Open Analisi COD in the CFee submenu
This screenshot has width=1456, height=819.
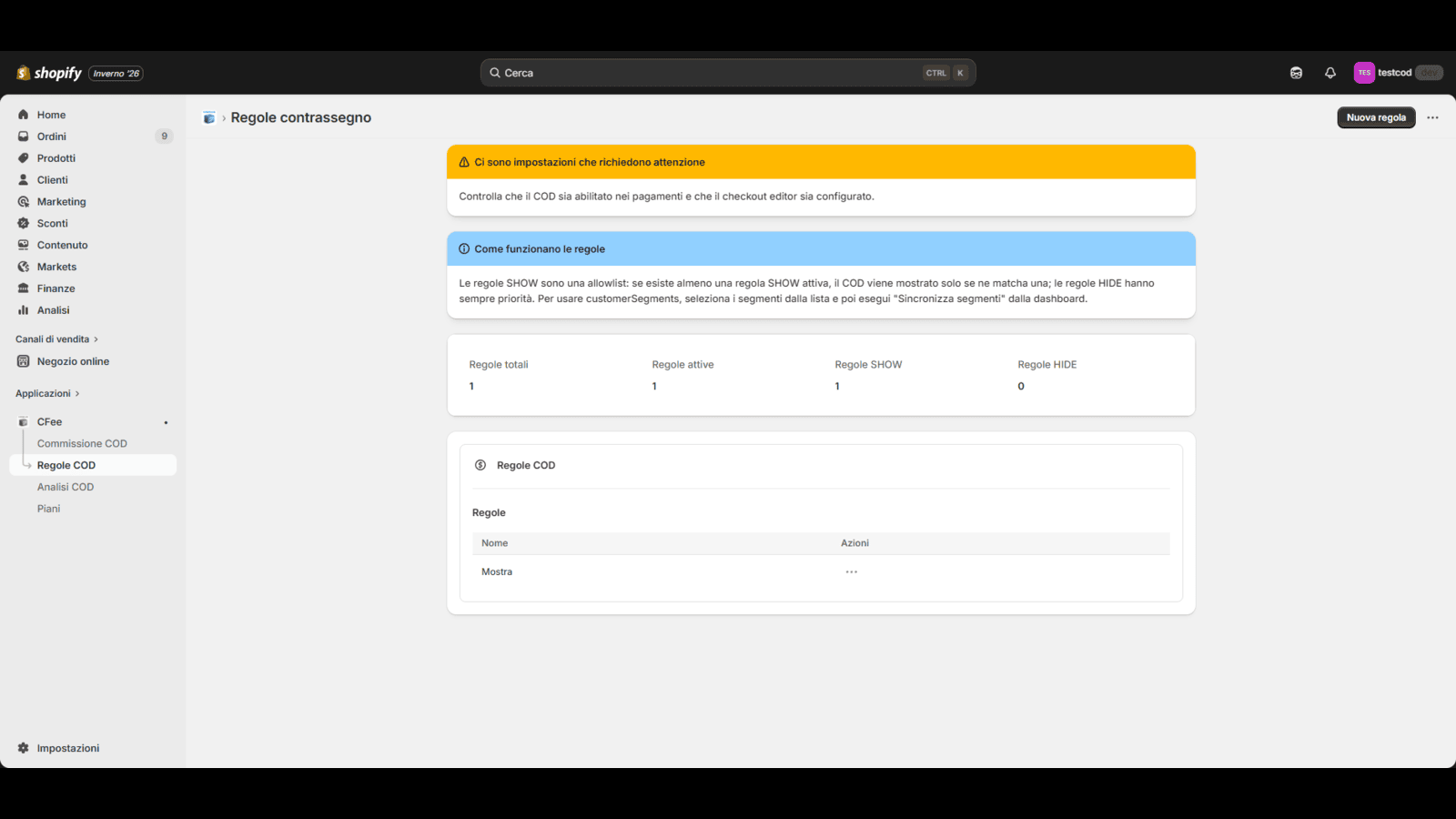[66, 487]
